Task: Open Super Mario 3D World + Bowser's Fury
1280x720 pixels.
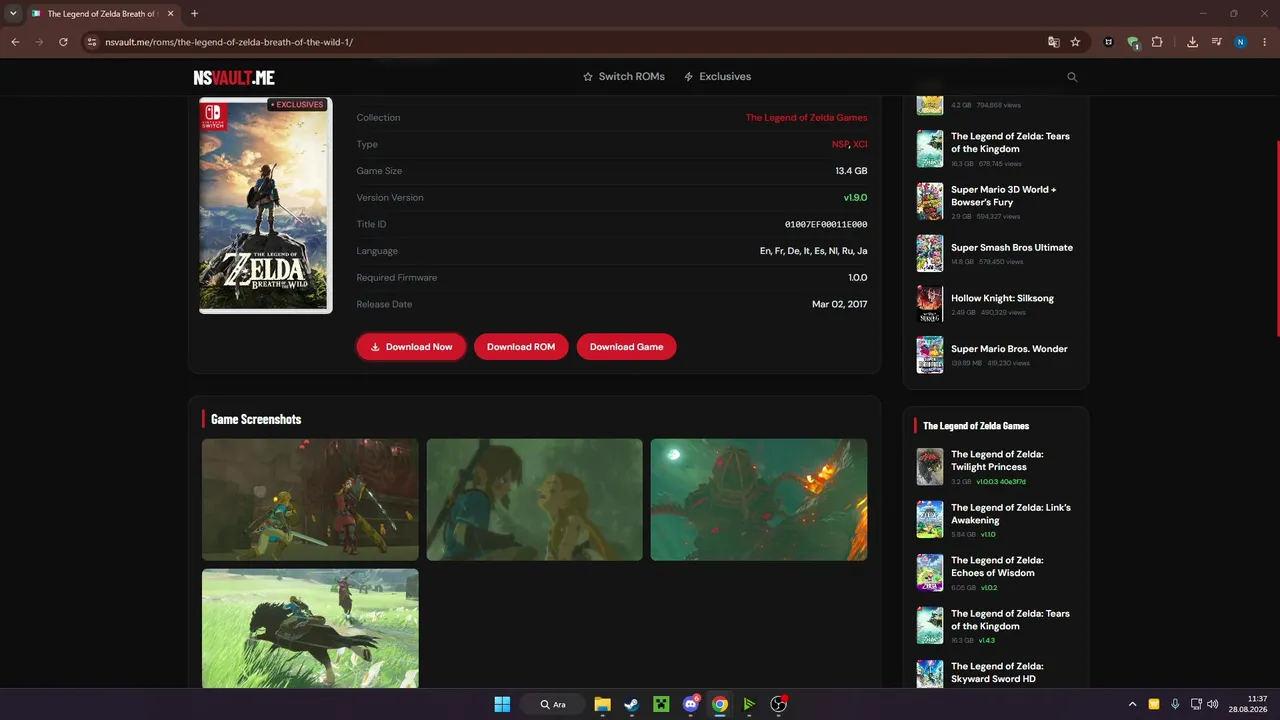Action: click(995, 201)
